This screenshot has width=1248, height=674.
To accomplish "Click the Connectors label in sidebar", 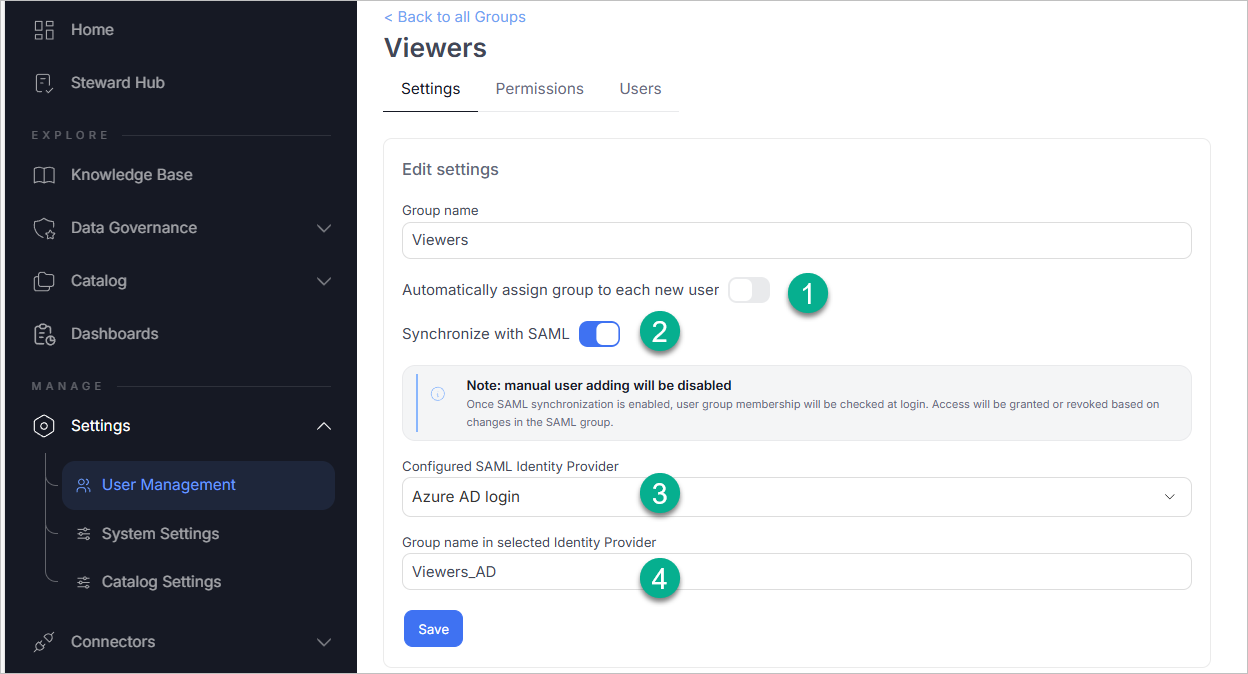I will click(113, 642).
